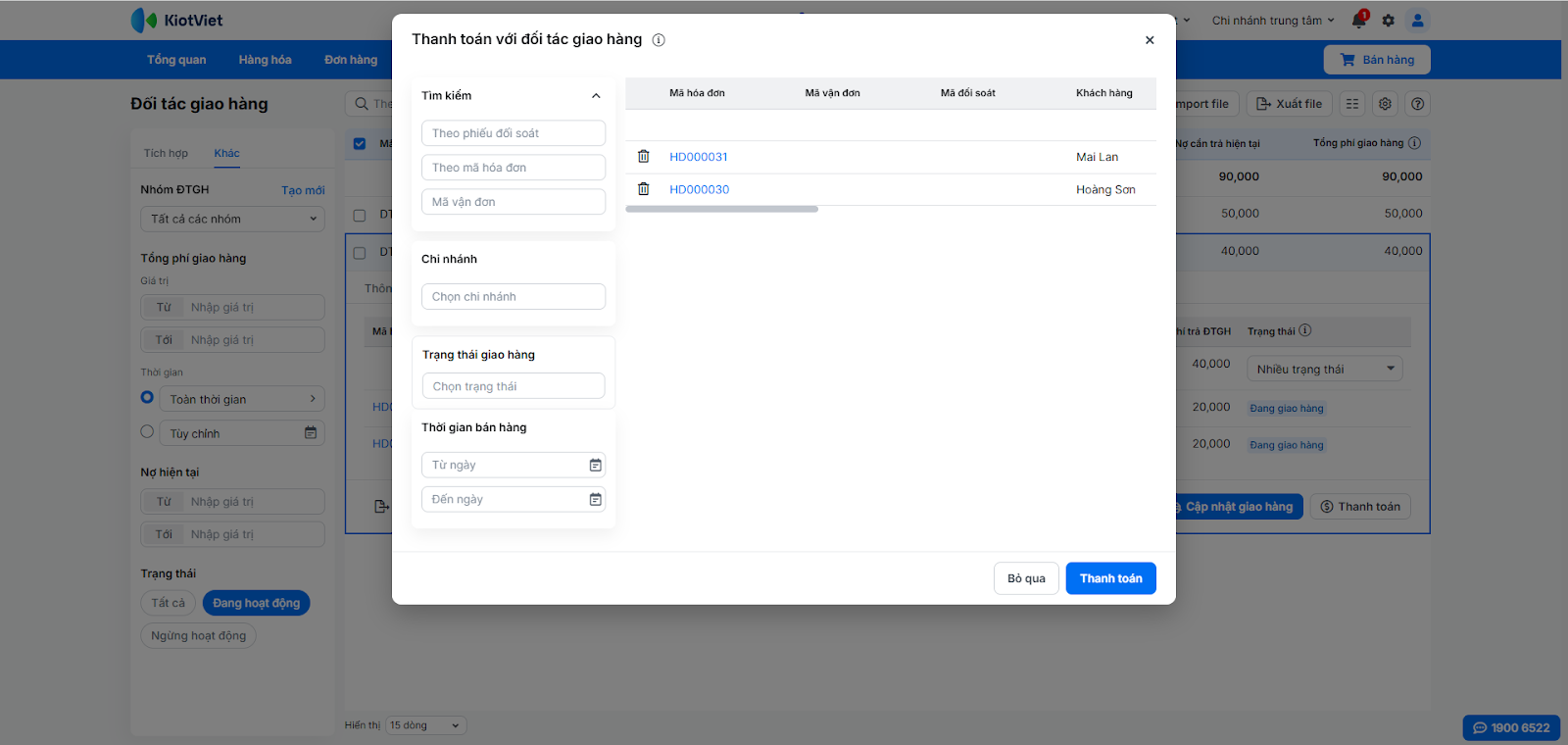Open settings gear in top bar
Viewport: 1568px width, 745px height.
(x=1388, y=21)
